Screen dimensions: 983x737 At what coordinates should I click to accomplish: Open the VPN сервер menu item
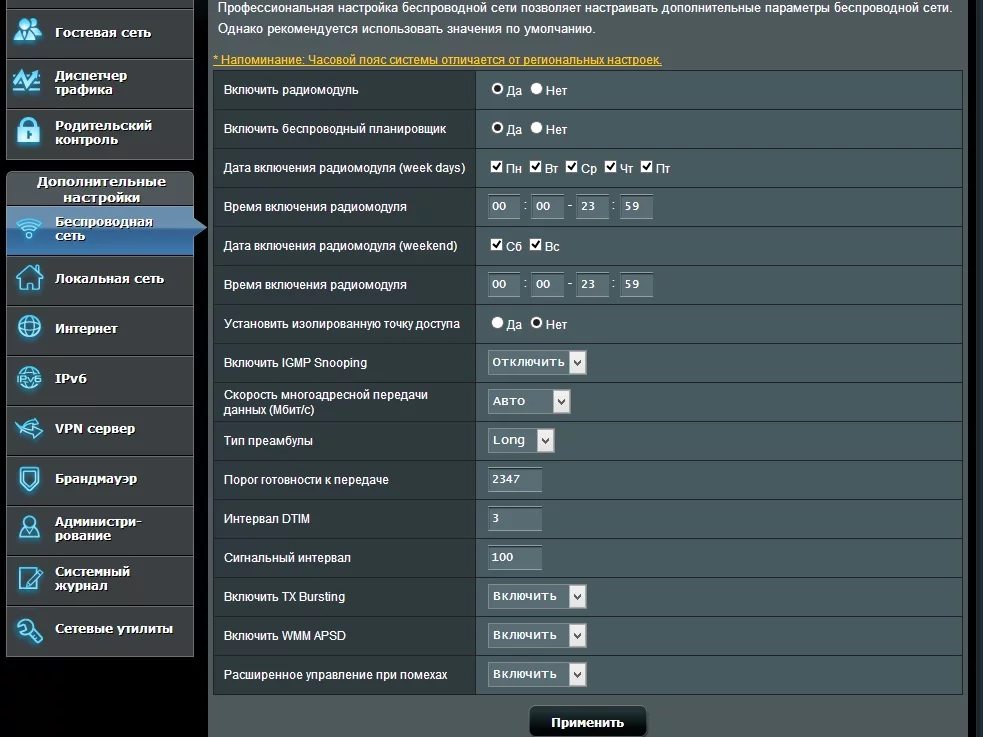pos(95,429)
